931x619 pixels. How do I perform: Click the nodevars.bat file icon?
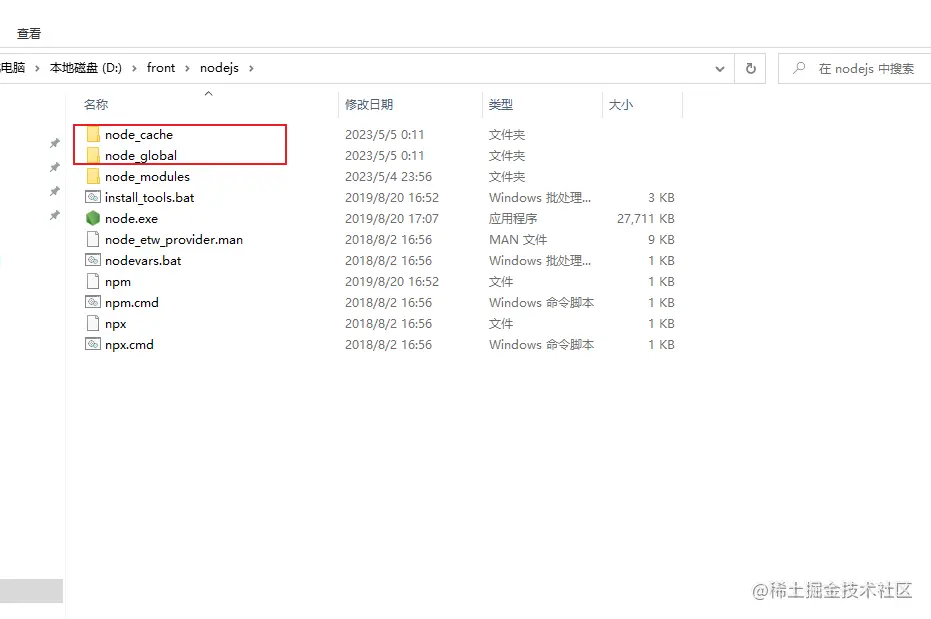tap(93, 260)
